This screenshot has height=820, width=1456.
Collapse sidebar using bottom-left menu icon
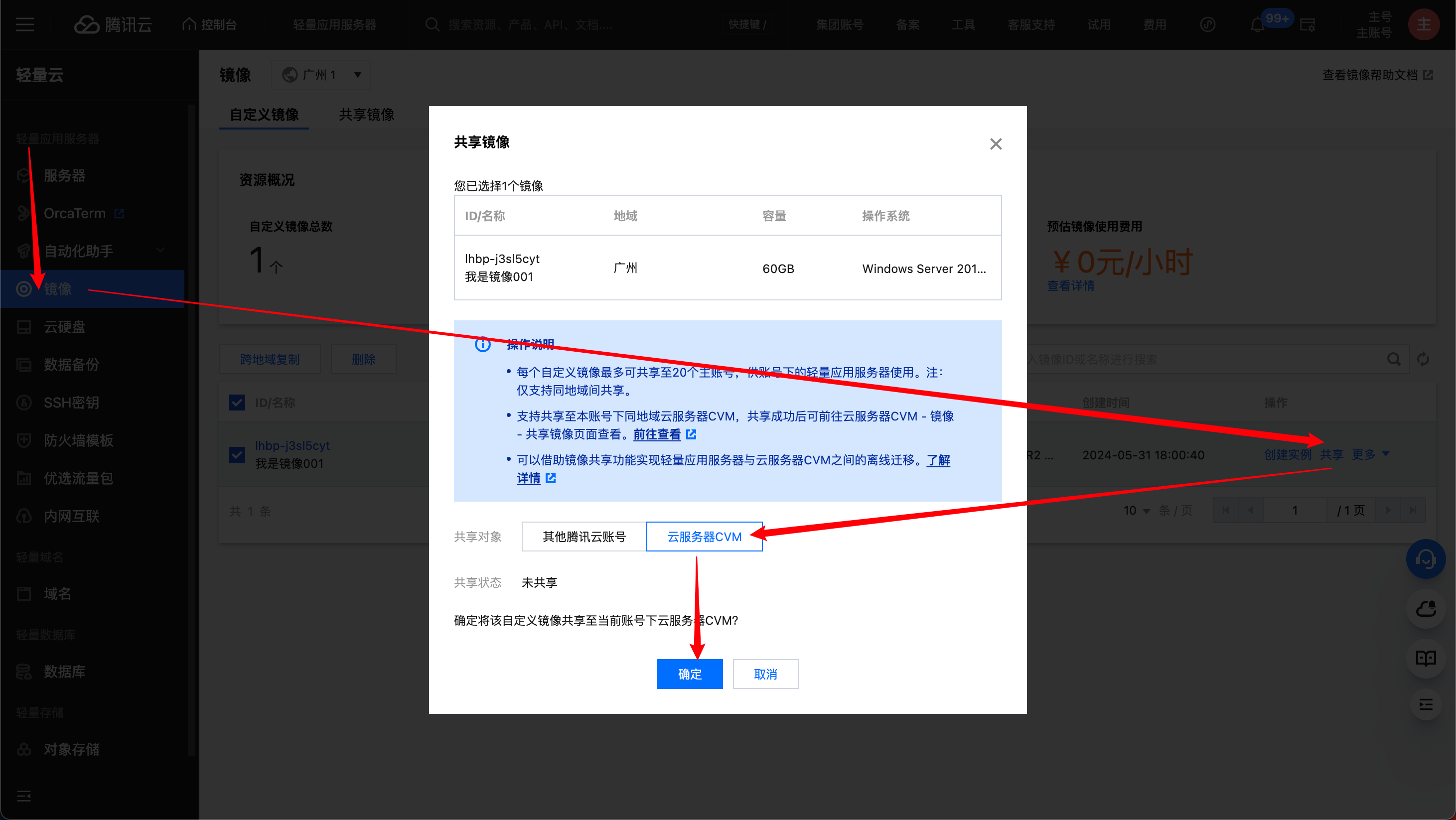(x=24, y=796)
